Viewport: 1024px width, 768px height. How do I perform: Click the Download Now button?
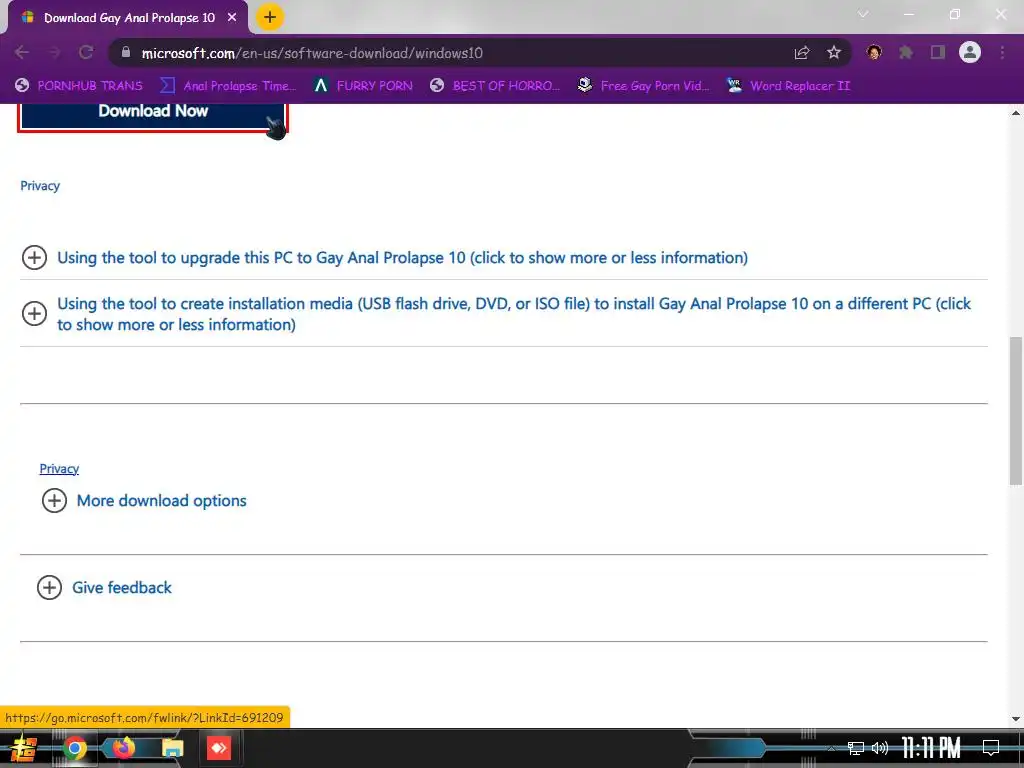click(x=153, y=115)
